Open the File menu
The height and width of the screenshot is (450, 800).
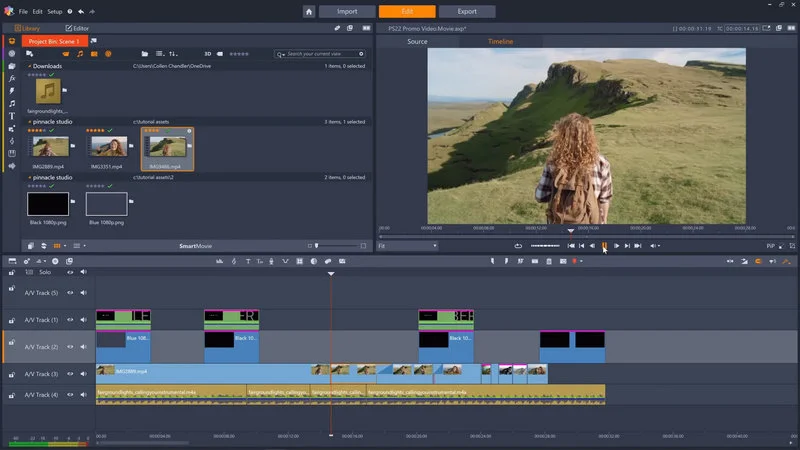pos(23,11)
